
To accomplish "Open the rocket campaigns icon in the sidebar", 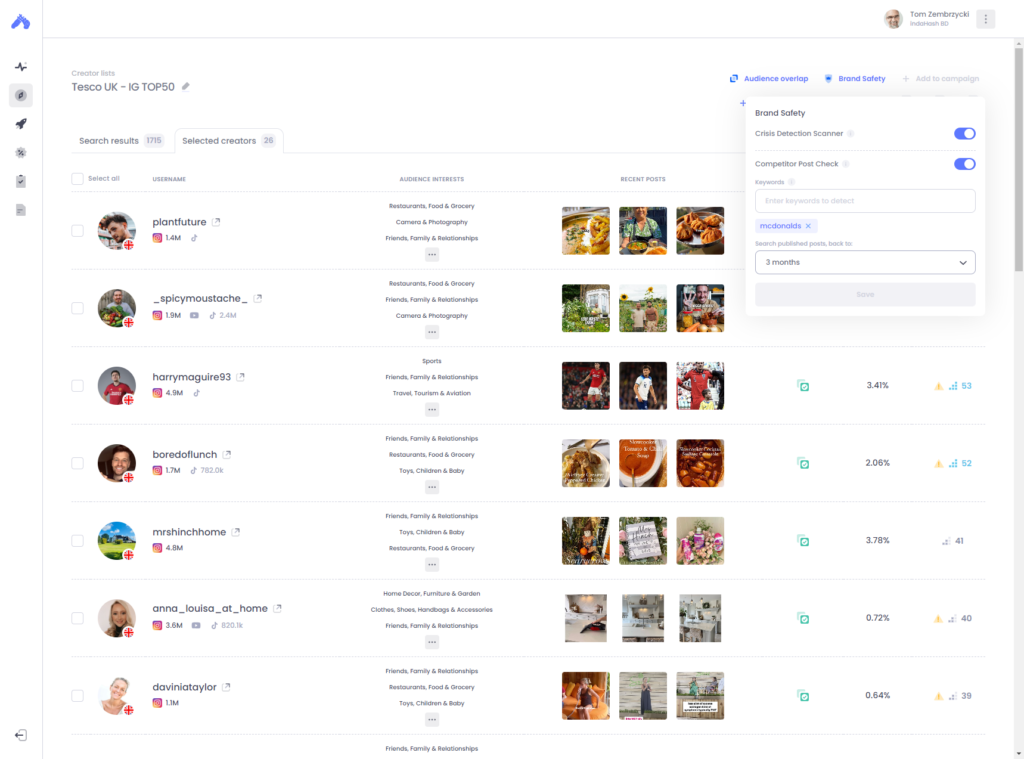I will 21,123.
